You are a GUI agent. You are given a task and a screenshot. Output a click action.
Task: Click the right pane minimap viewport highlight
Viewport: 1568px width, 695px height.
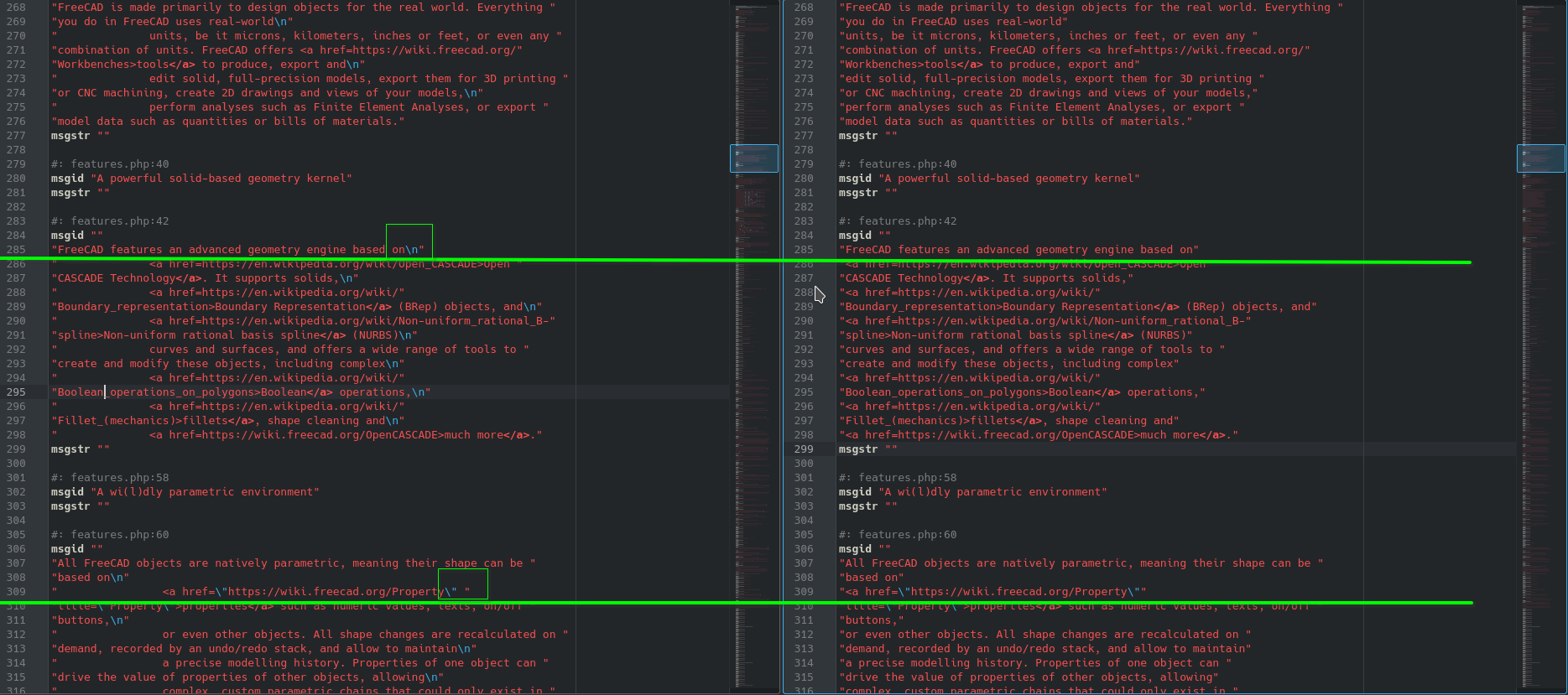tap(1541, 158)
